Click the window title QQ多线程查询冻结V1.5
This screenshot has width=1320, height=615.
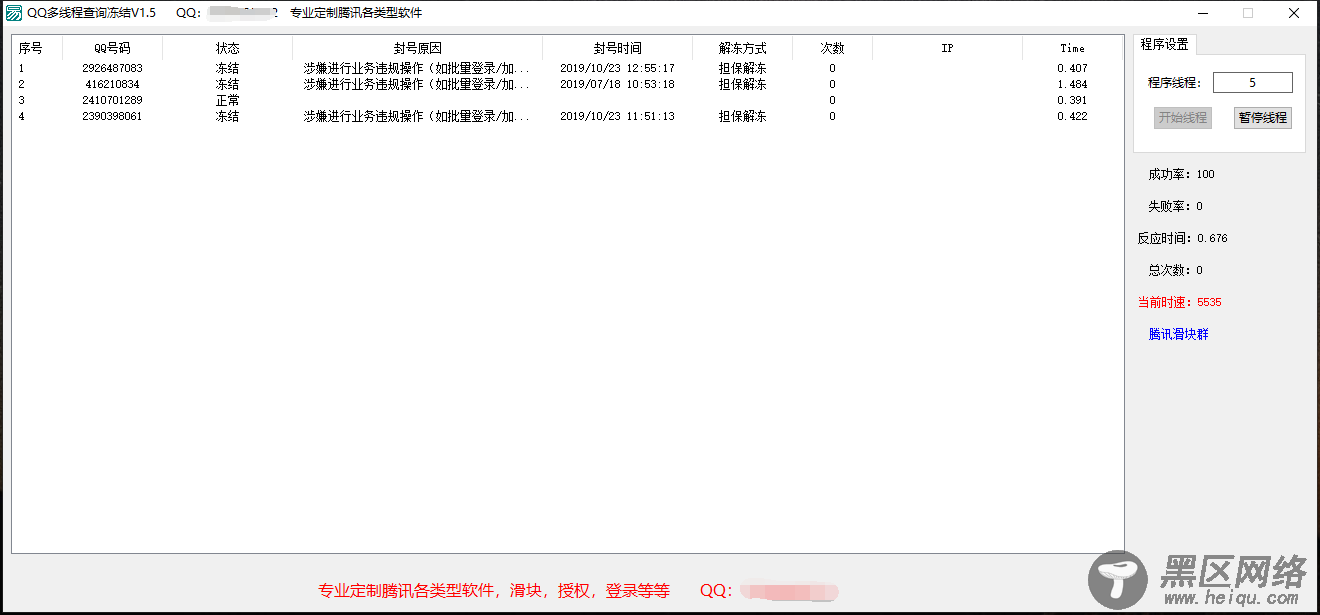tap(92, 13)
